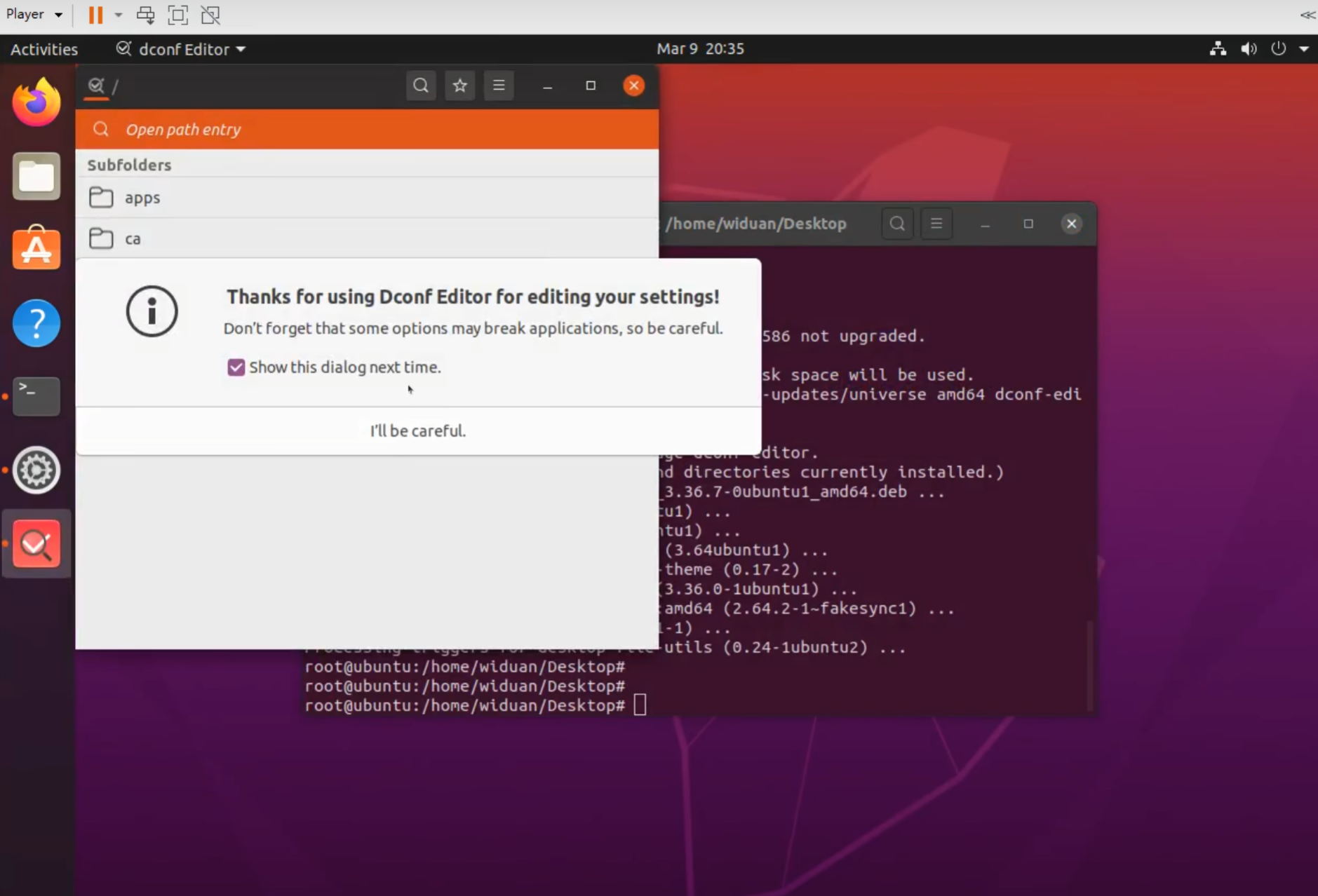
Task: Maximize the dconf Editor window
Action: point(591,86)
